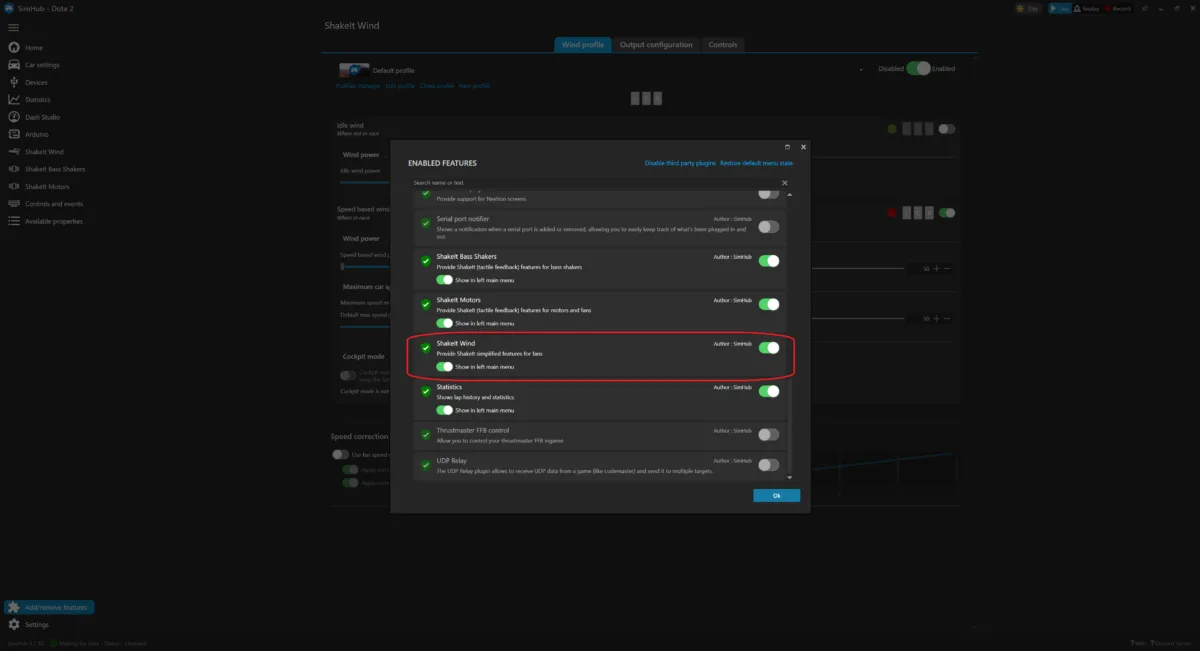1200x651 pixels.
Task: Switch to the Controls tab
Action: click(x=722, y=45)
